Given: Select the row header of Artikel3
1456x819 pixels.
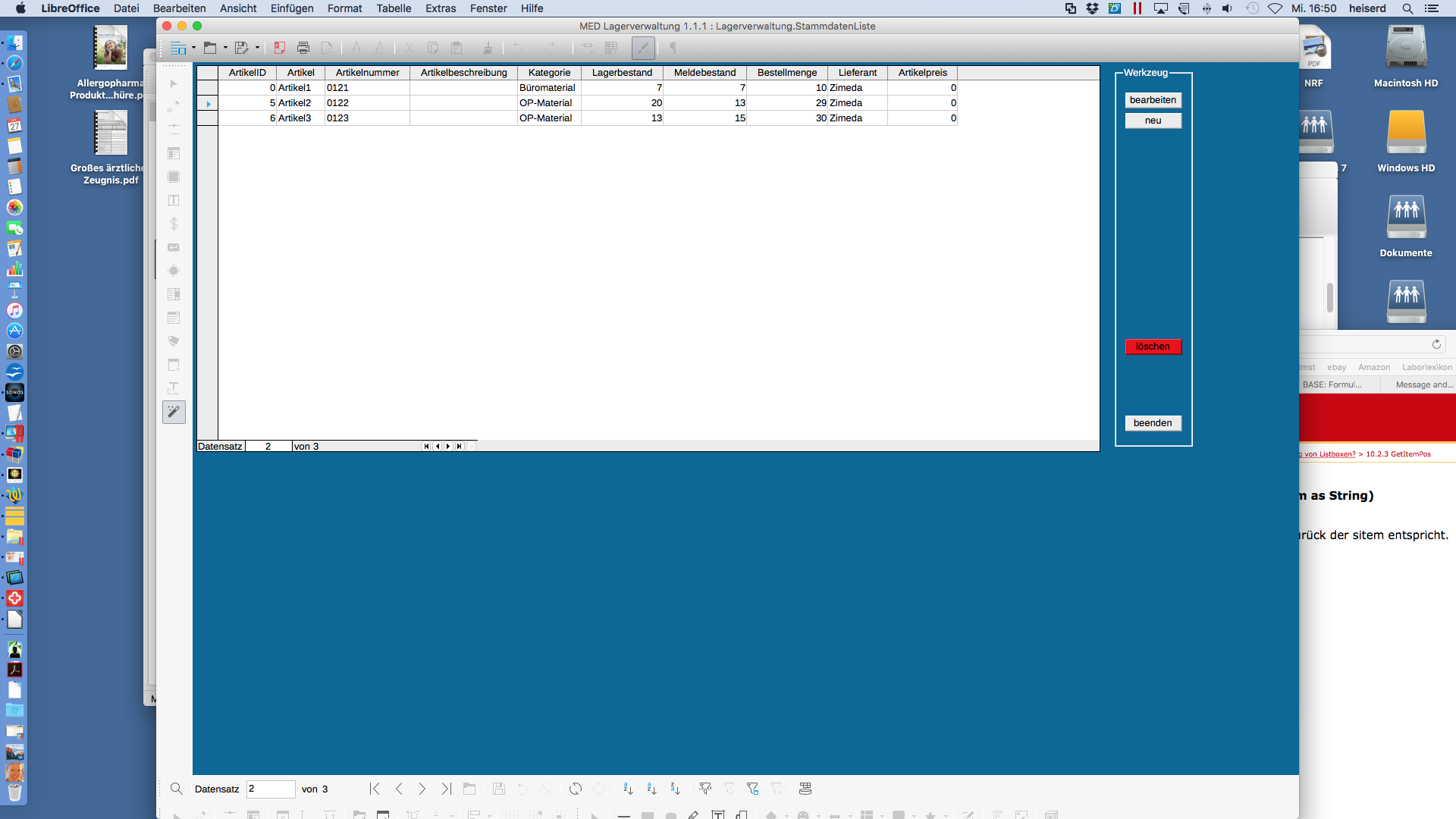Looking at the screenshot, I should (207, 118).
